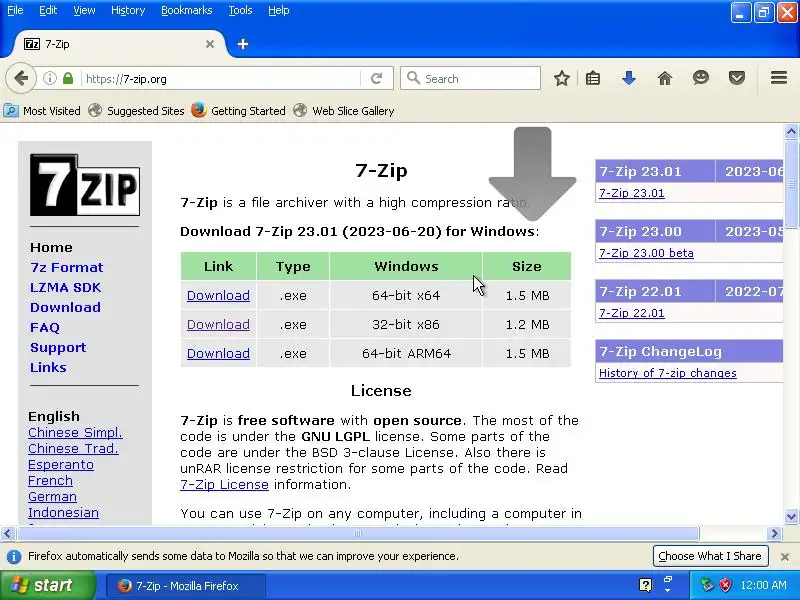
Task: Download the 64-bit ARM64 exe
Action: pos(218,354)
